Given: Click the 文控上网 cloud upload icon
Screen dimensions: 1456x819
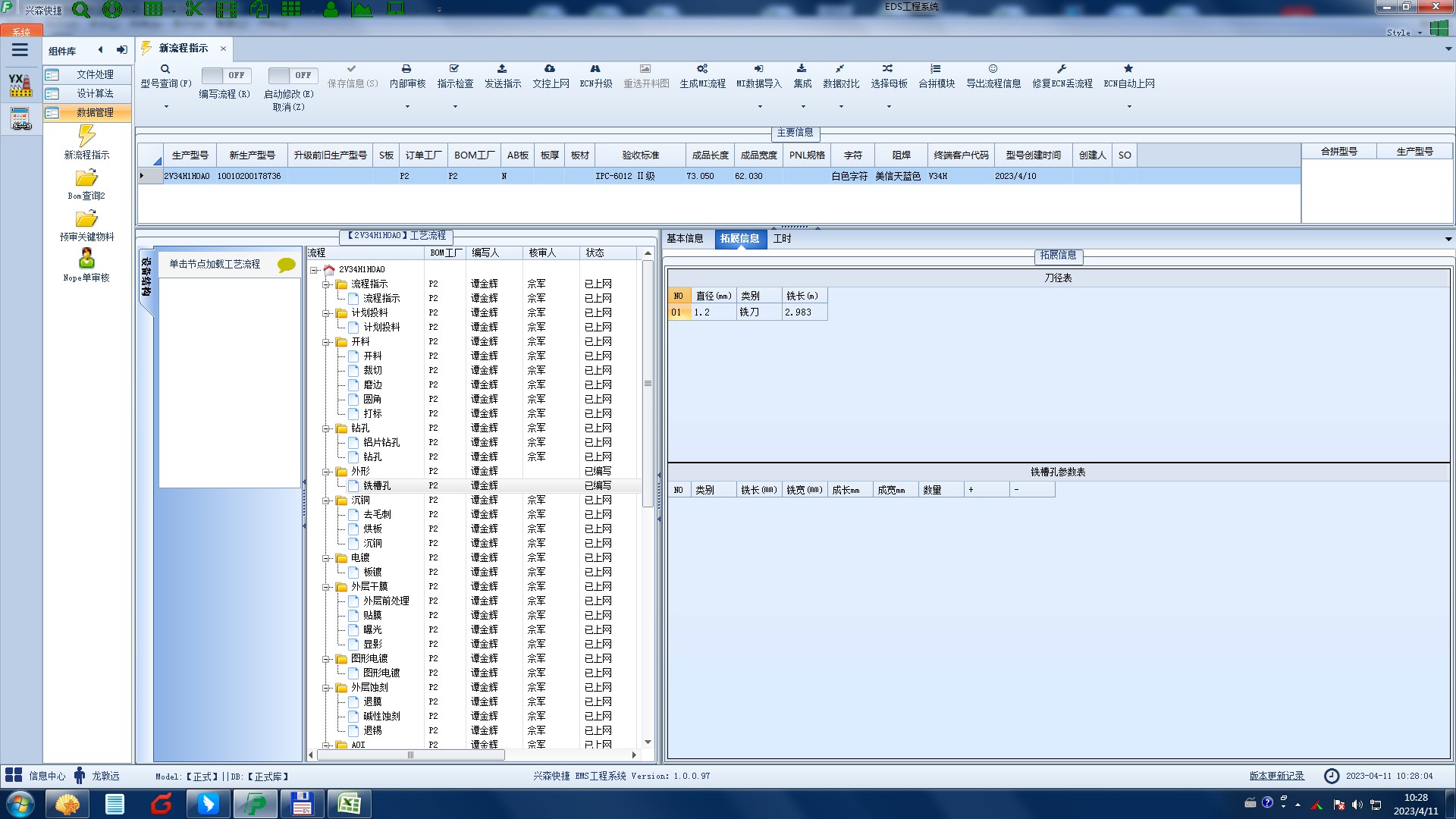Looking at the screenshot, I should (550, 69).
